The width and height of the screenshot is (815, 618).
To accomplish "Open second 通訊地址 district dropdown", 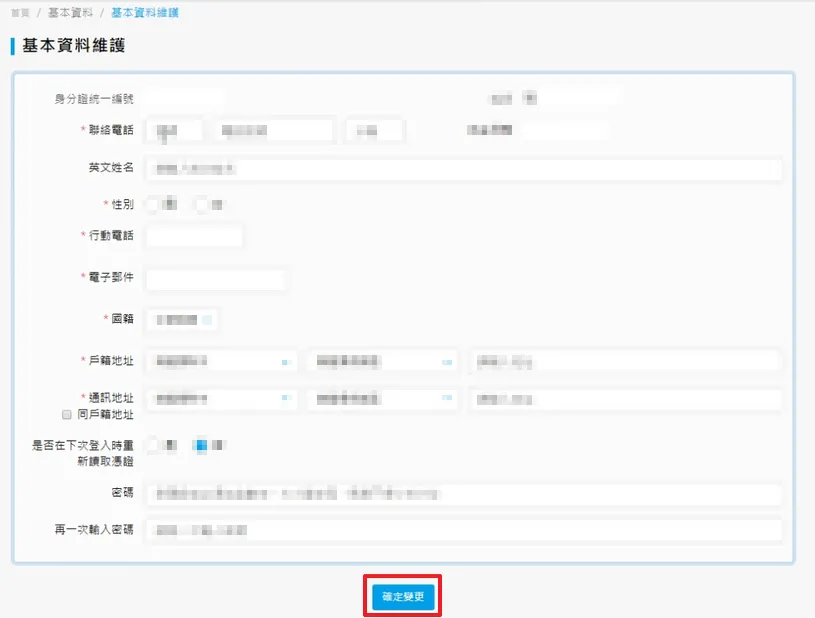I will tap(382, 399).
